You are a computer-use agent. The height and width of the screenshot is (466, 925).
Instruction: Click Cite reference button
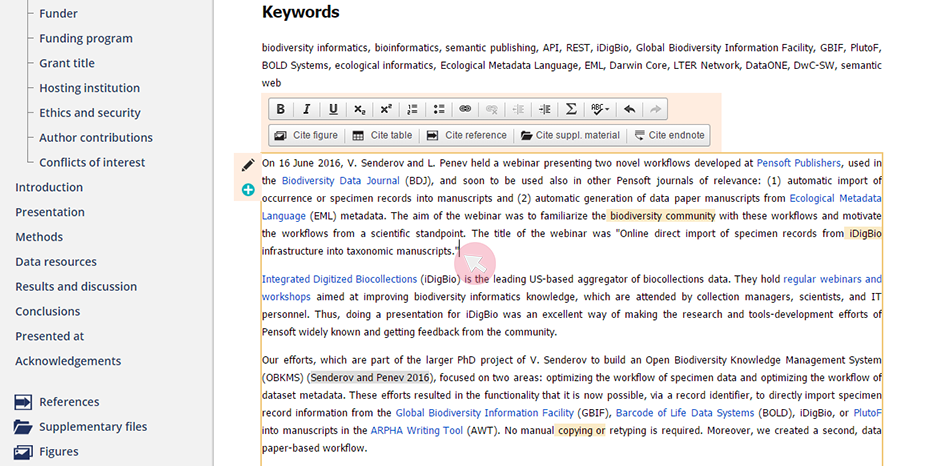467,135
